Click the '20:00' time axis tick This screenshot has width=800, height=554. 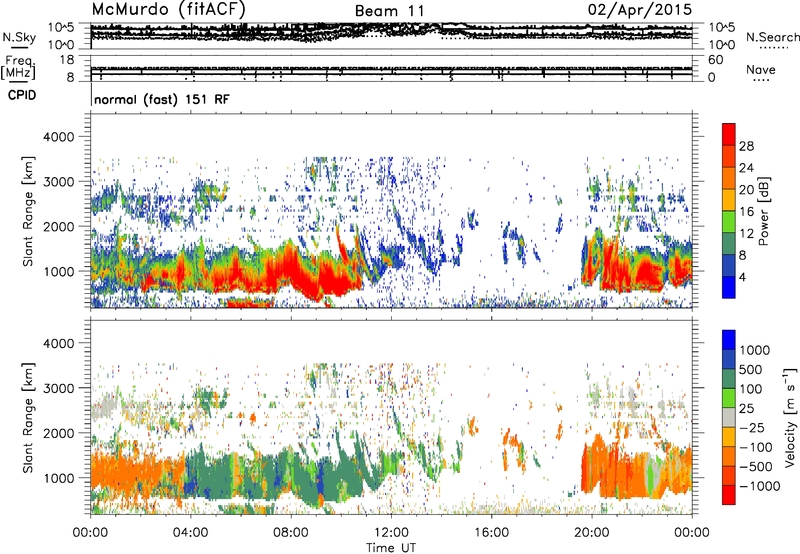click(x=592, y=532)
